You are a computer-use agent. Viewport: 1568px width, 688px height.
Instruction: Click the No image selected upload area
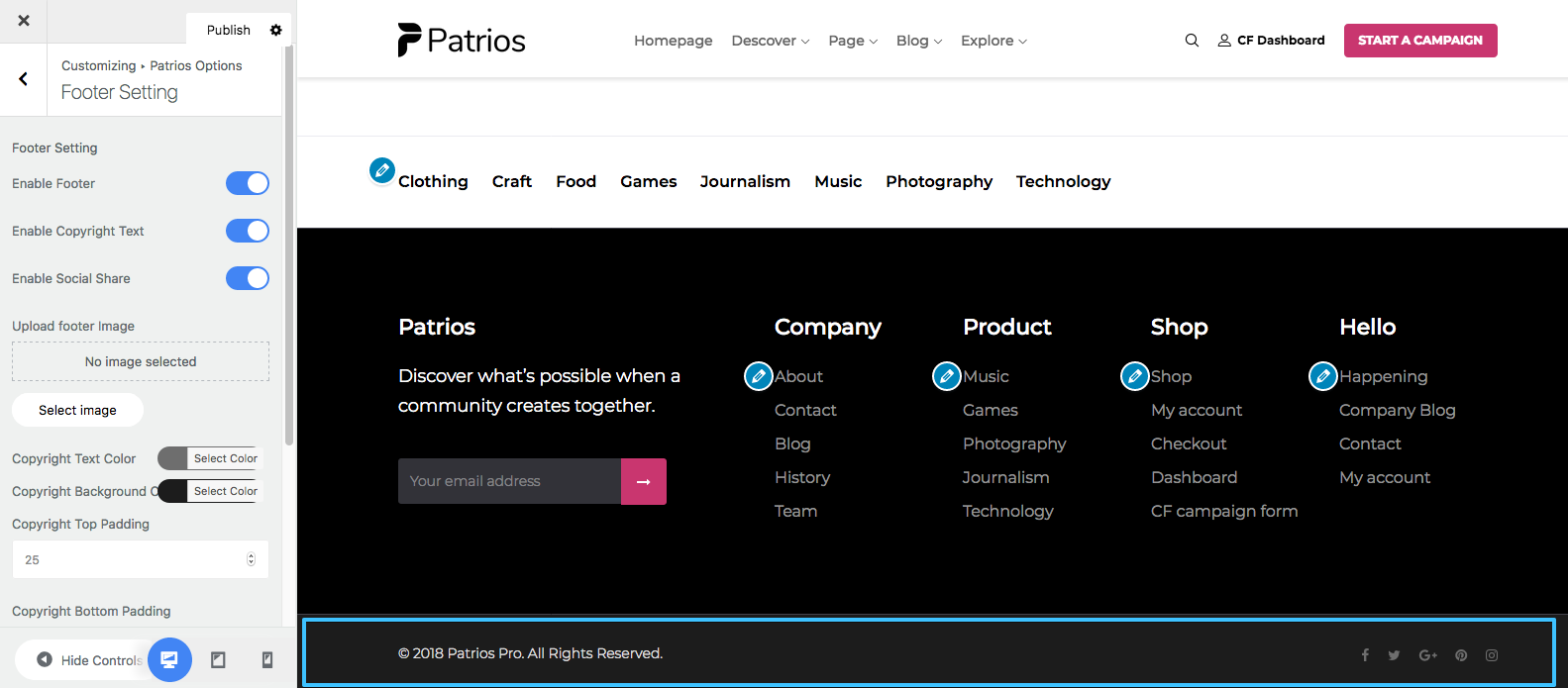[x=141, y=361]
